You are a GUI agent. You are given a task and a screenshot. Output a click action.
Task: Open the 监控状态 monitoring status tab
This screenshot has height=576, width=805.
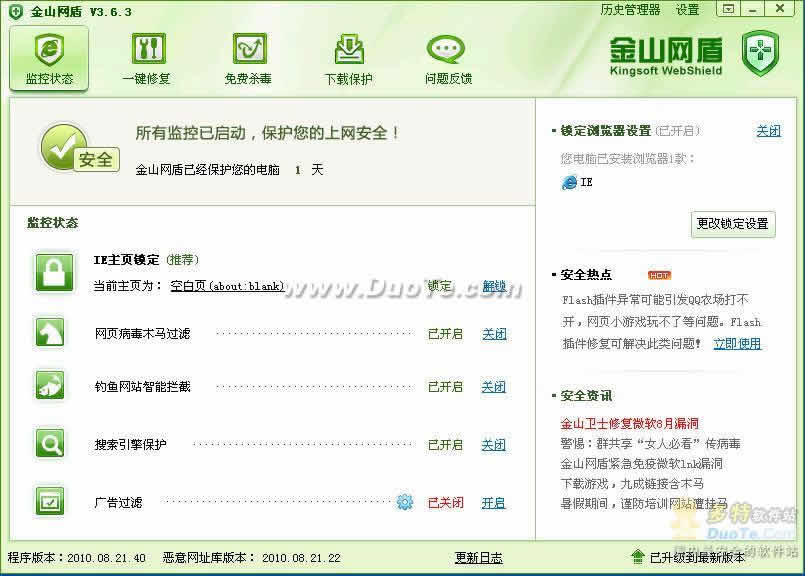coord(49,59)
